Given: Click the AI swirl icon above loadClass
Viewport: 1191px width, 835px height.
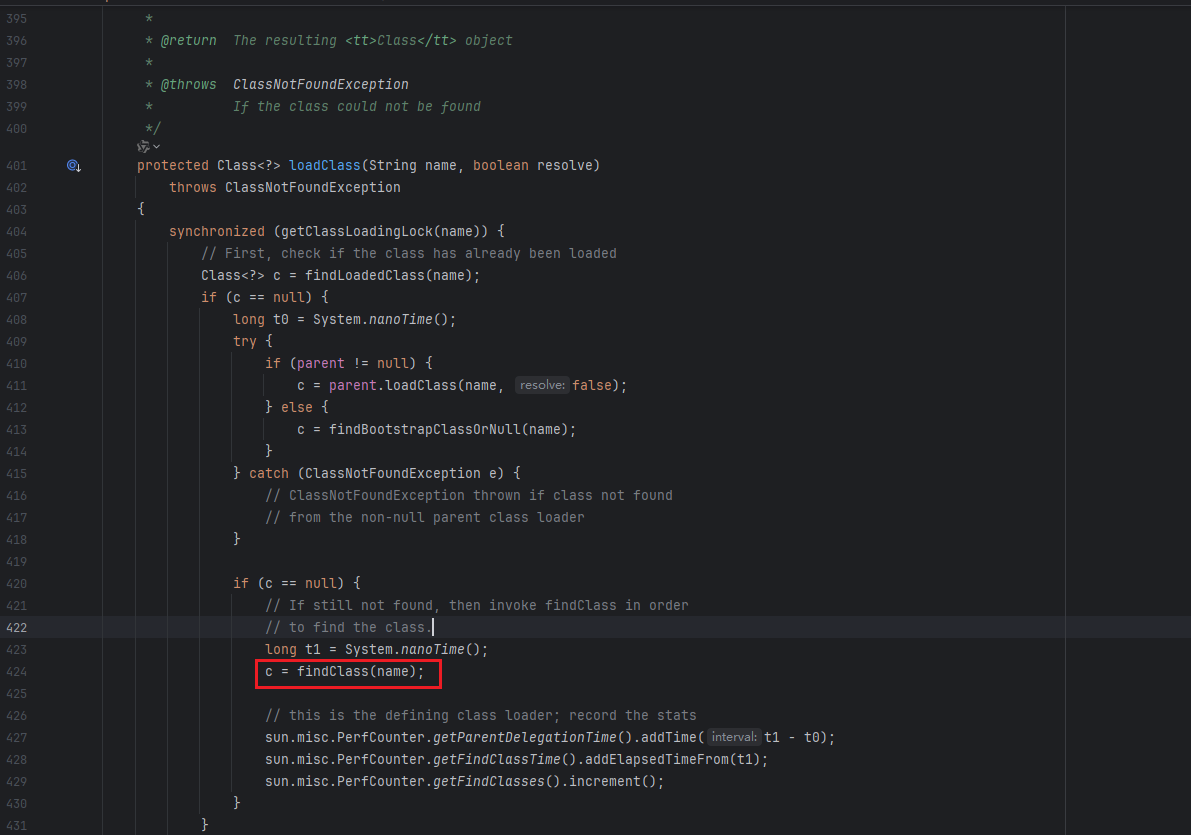Looking at the screenshot, I should click(143, 146).
